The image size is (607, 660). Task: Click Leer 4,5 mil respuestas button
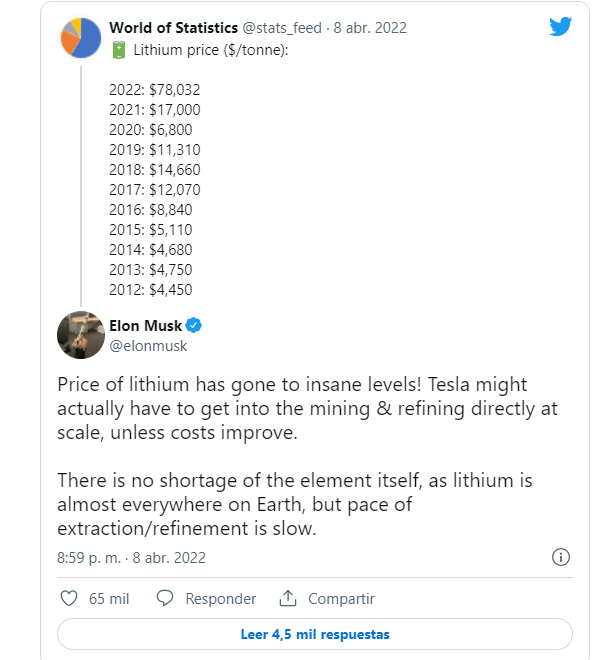point(315,634)
